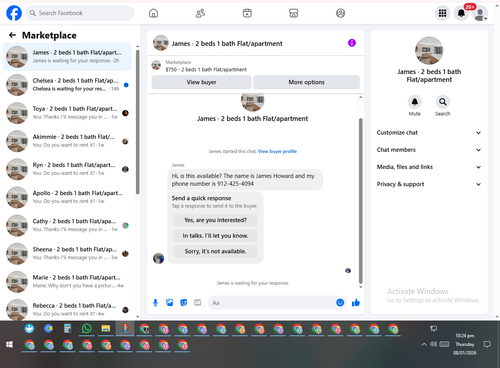Screen dimensions: 500x368
Task: Click the chat message area scrollbar
Action: 360,201
